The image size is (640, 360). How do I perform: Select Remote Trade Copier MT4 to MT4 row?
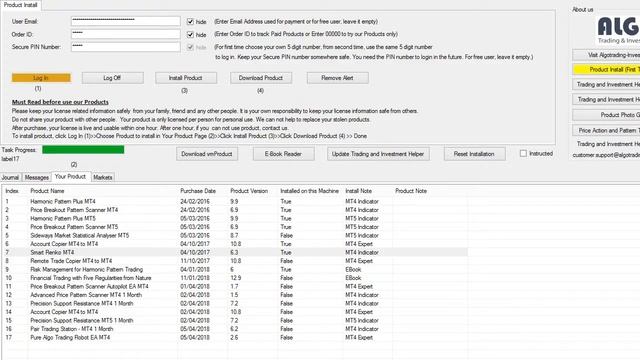tap(236, 261)
